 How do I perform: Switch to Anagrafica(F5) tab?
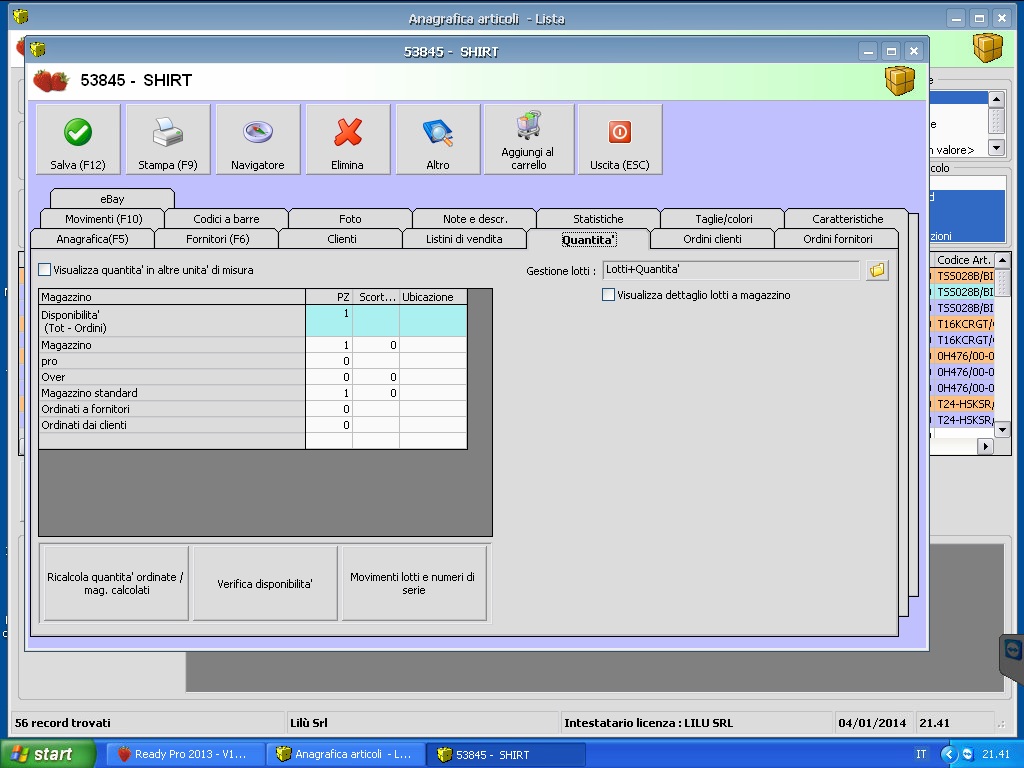pyautogui.click(x=92, y=239)
